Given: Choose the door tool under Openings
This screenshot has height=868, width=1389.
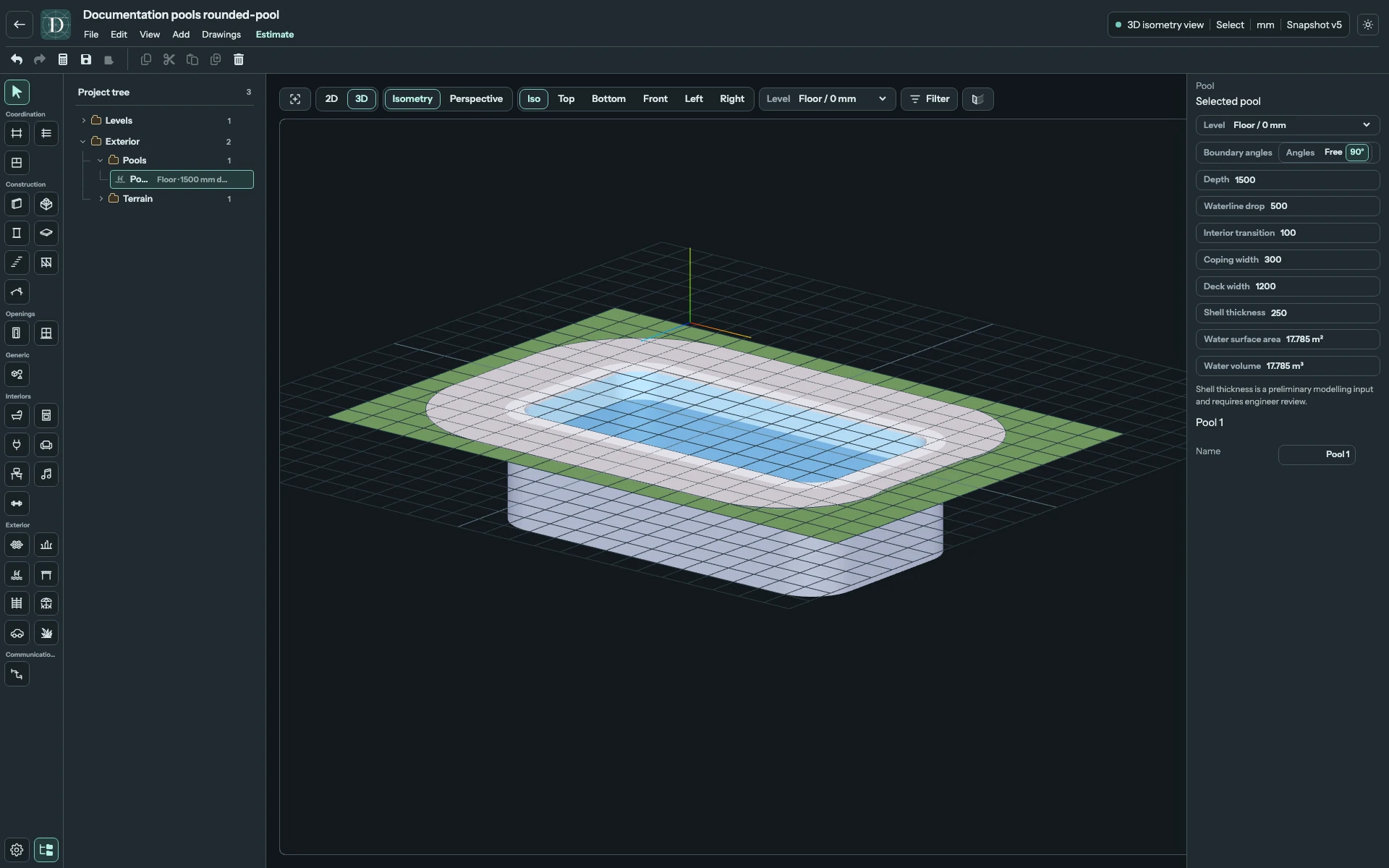Looking at the screenshot, I should pyautogui.click(x=17, y=333).
